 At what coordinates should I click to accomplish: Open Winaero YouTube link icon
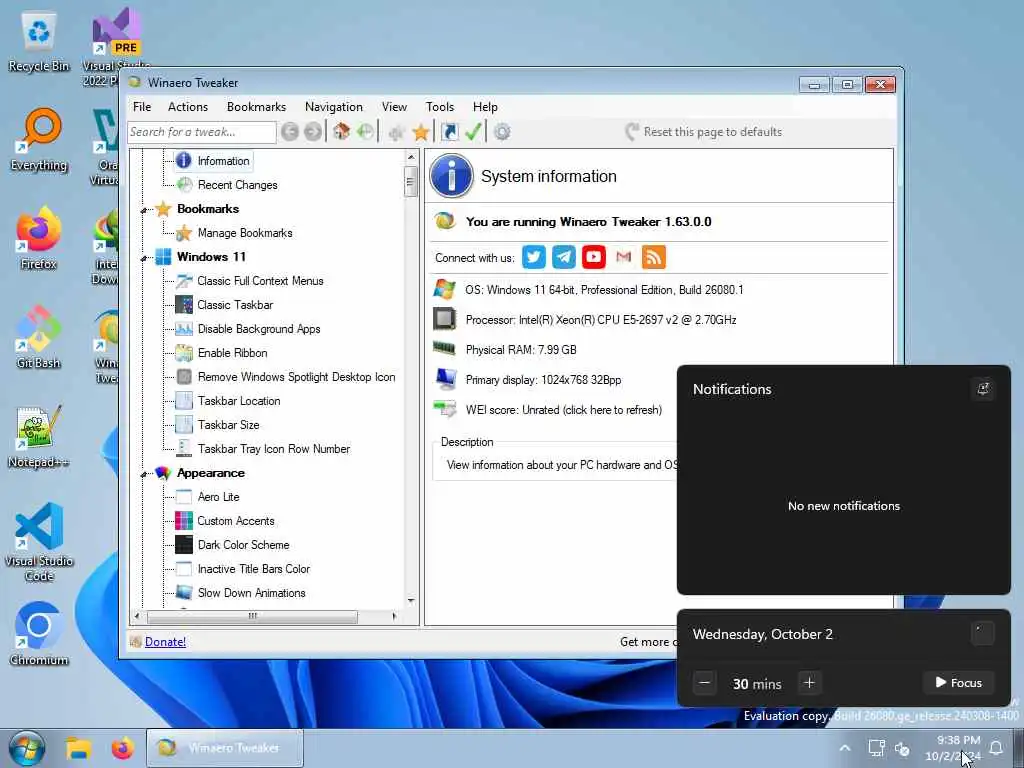click(x=594, y=257)
